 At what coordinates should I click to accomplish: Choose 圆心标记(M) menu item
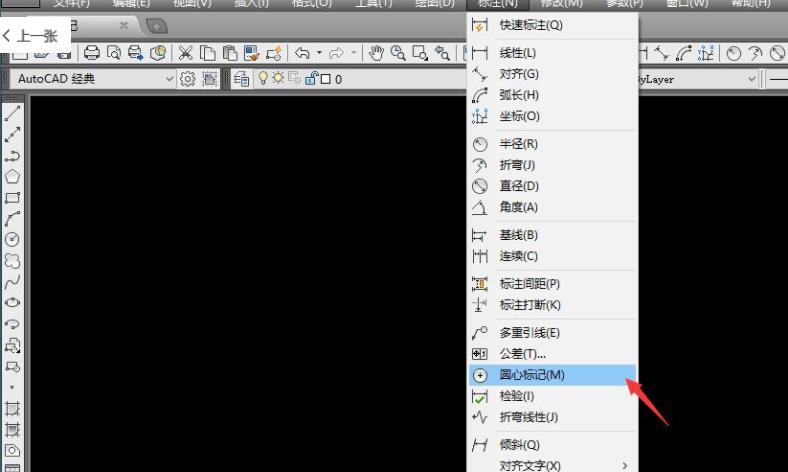point(553,375)
